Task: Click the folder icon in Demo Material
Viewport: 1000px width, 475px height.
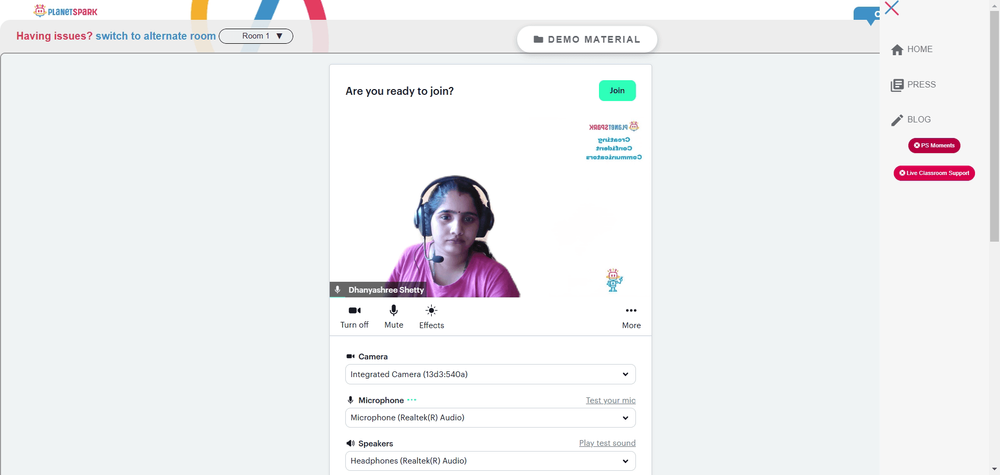Action: [538, 40]
